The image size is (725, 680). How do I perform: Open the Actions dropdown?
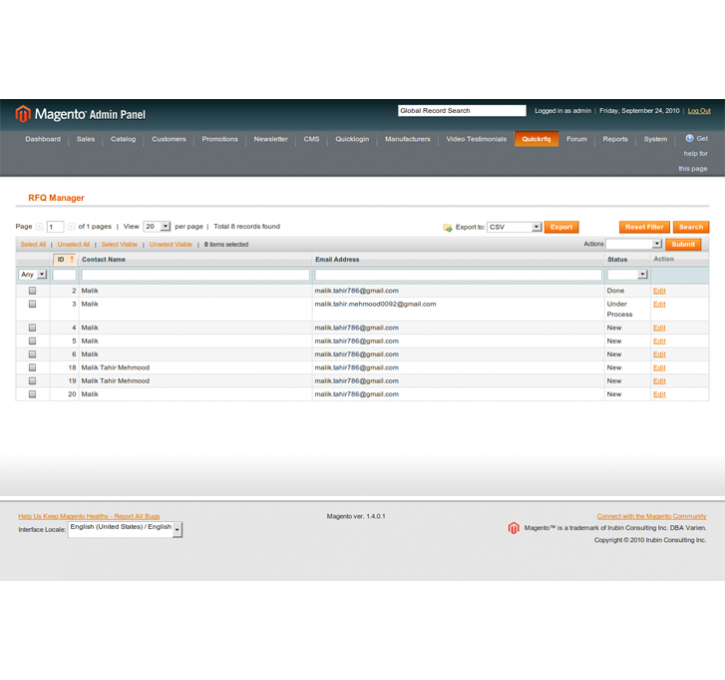(x=634, y=244)
